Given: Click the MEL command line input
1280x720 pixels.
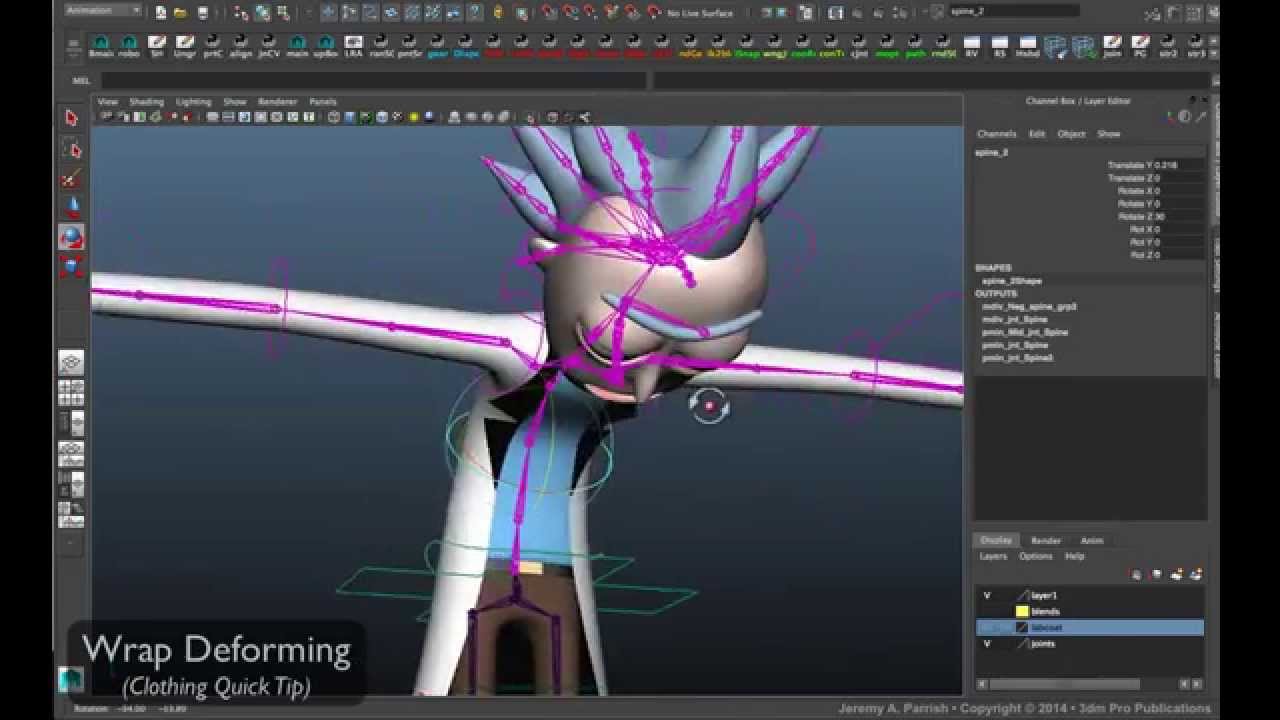Looking at the screenshot, I should click(372, 80).
